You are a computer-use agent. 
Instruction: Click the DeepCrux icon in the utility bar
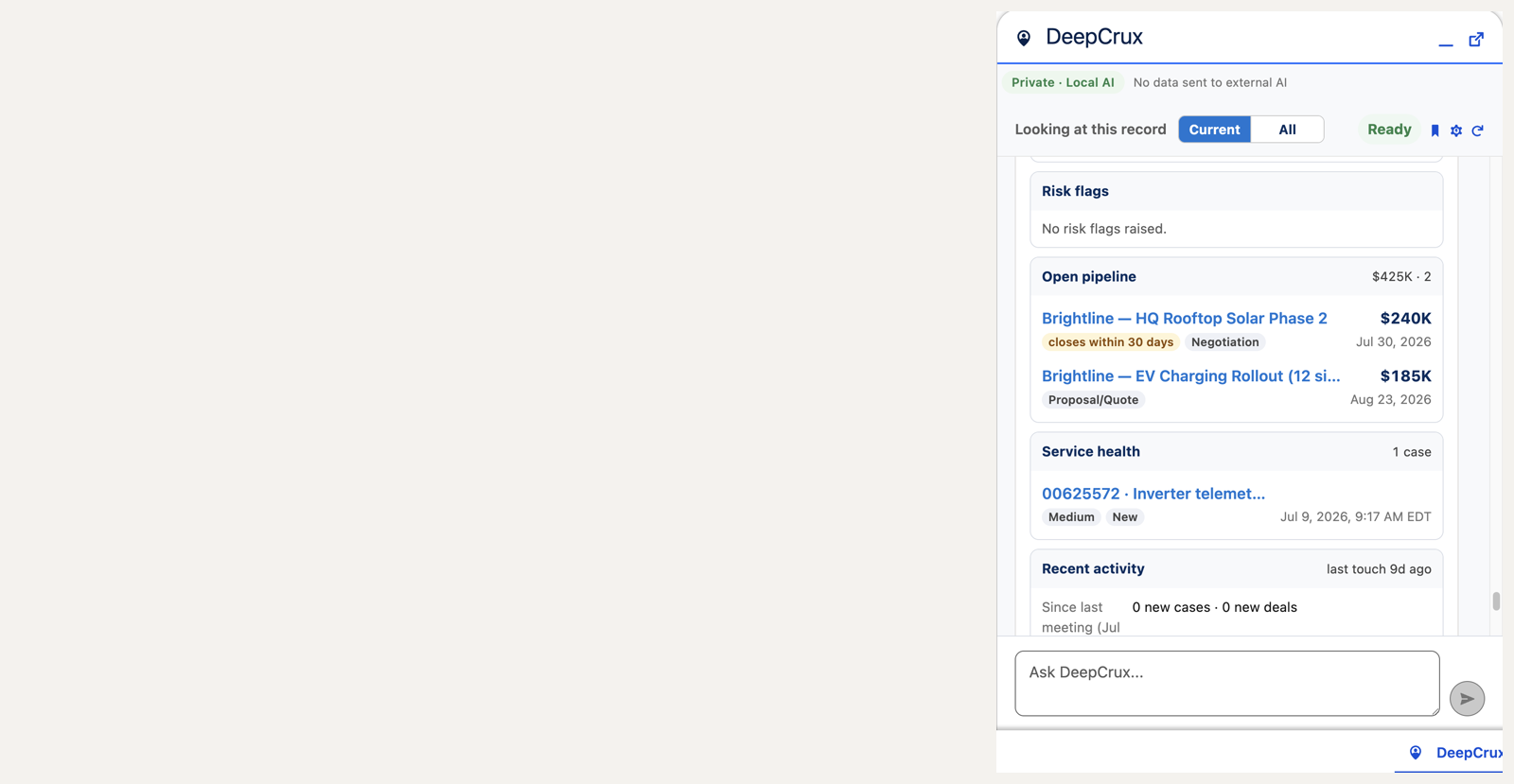pyautogui.click(x=1416, y=753)
